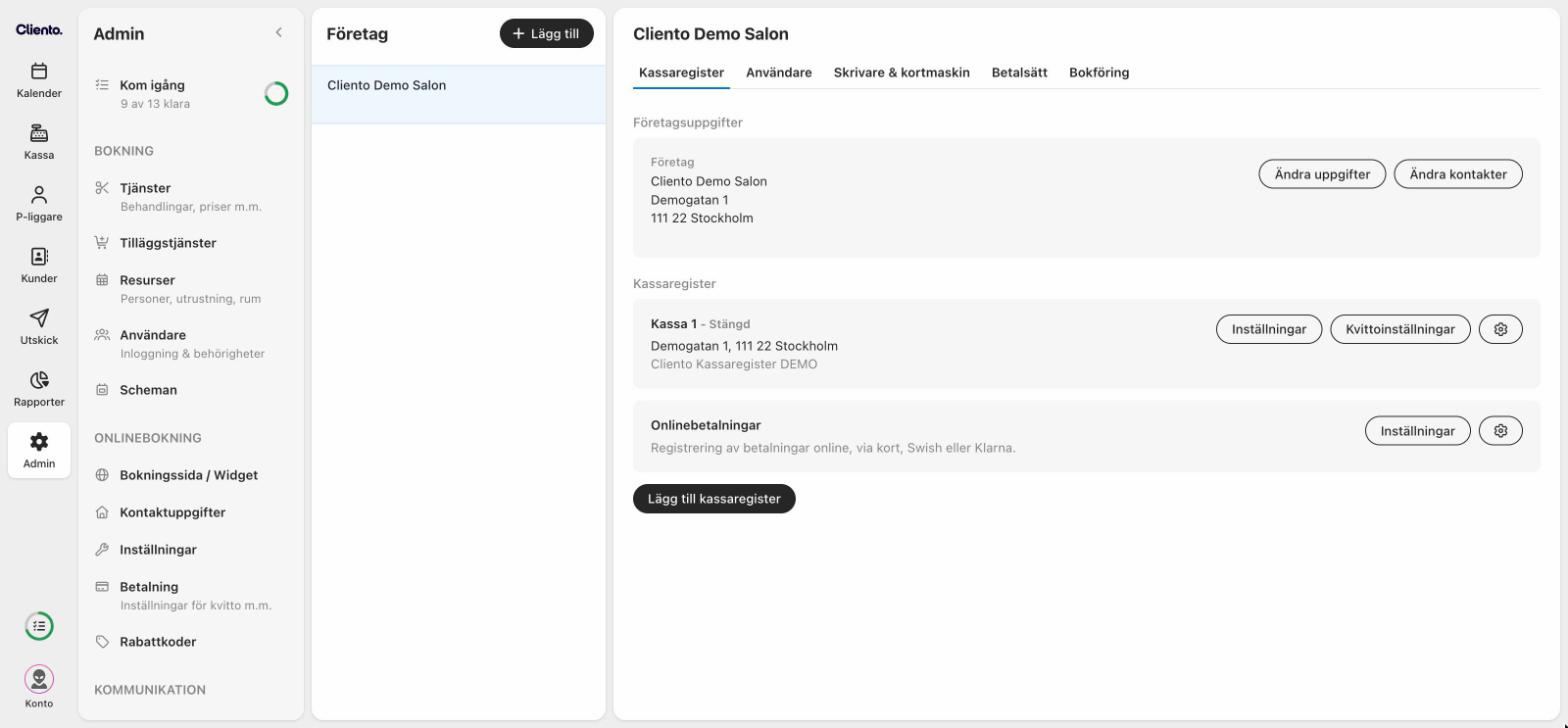The height and width of the screenshot is (728, 1568).
Task: Open the checklist progress icon above Konto
Action: [39, 626]
